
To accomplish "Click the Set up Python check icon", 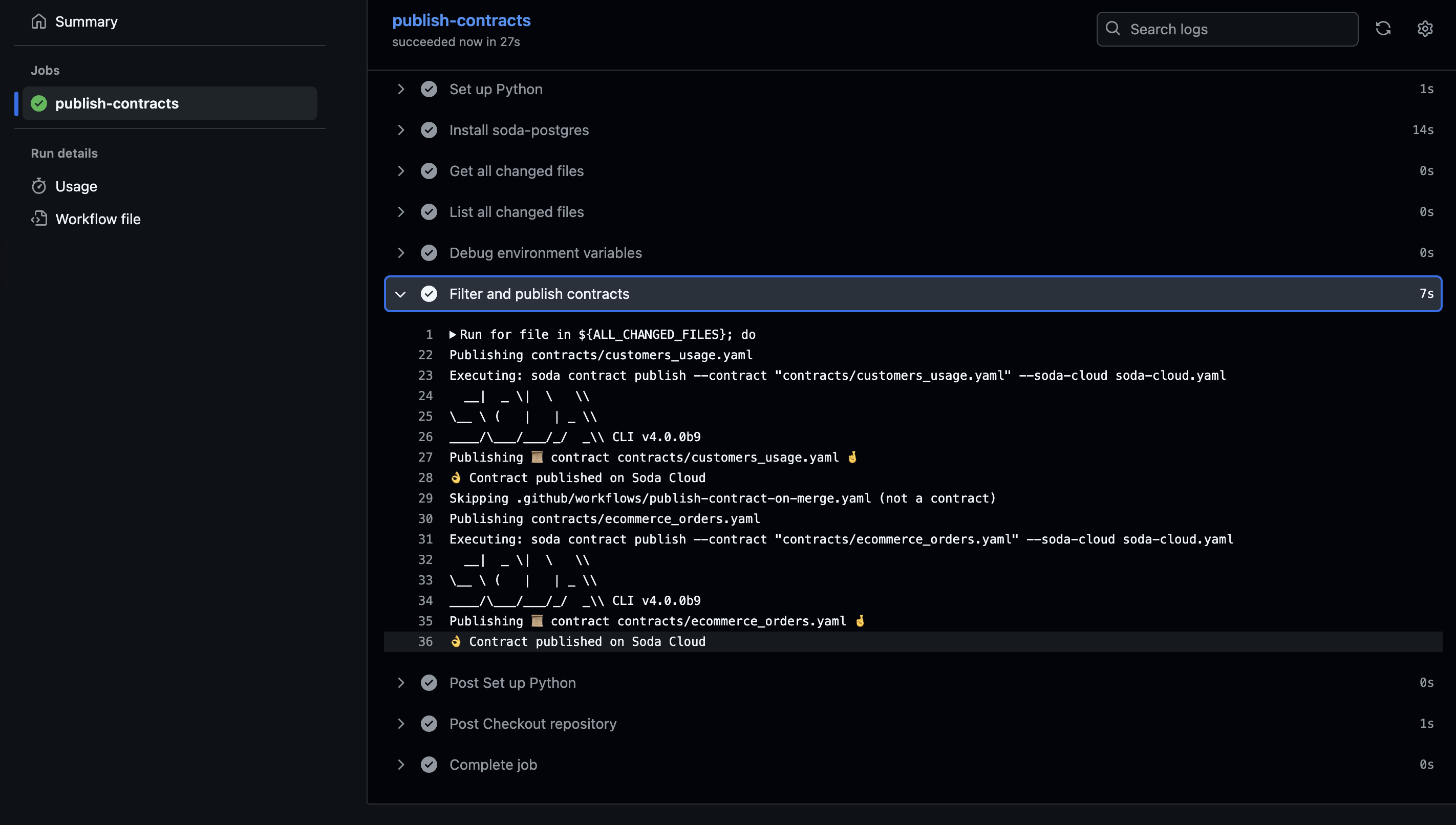I will coord(429,89).
